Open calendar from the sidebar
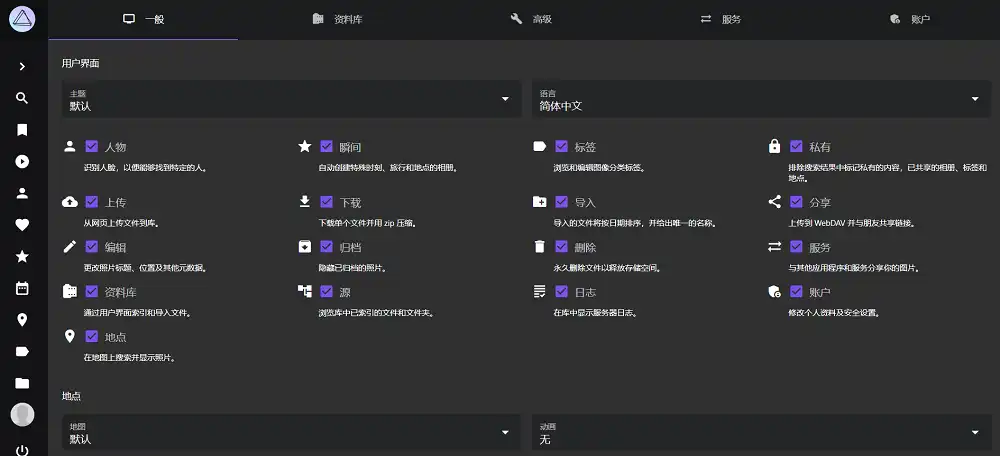The height and width of the screenshot is (456, 1000). tap(22, 288)
